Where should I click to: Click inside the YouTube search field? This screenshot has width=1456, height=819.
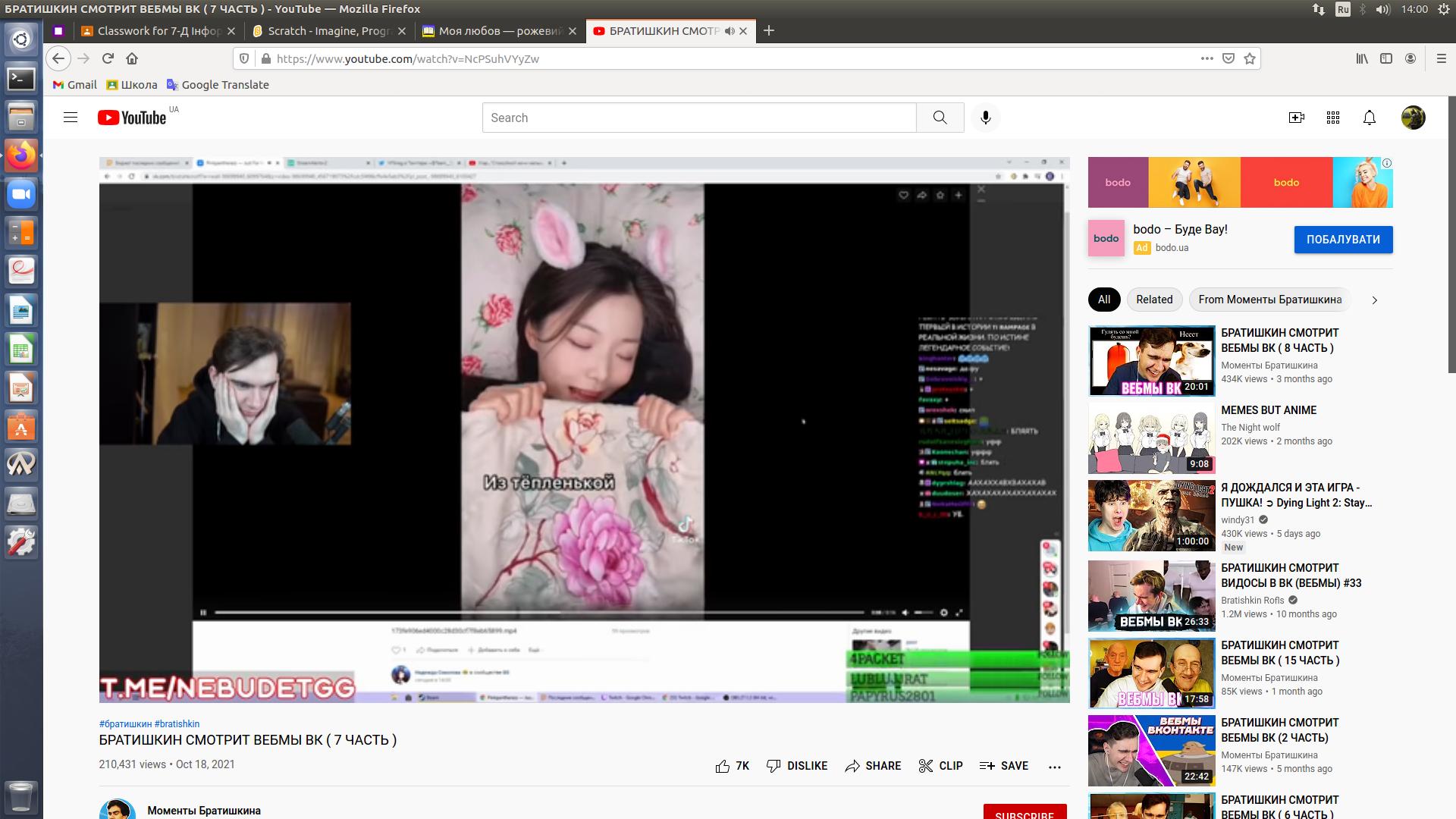point(698,118)
